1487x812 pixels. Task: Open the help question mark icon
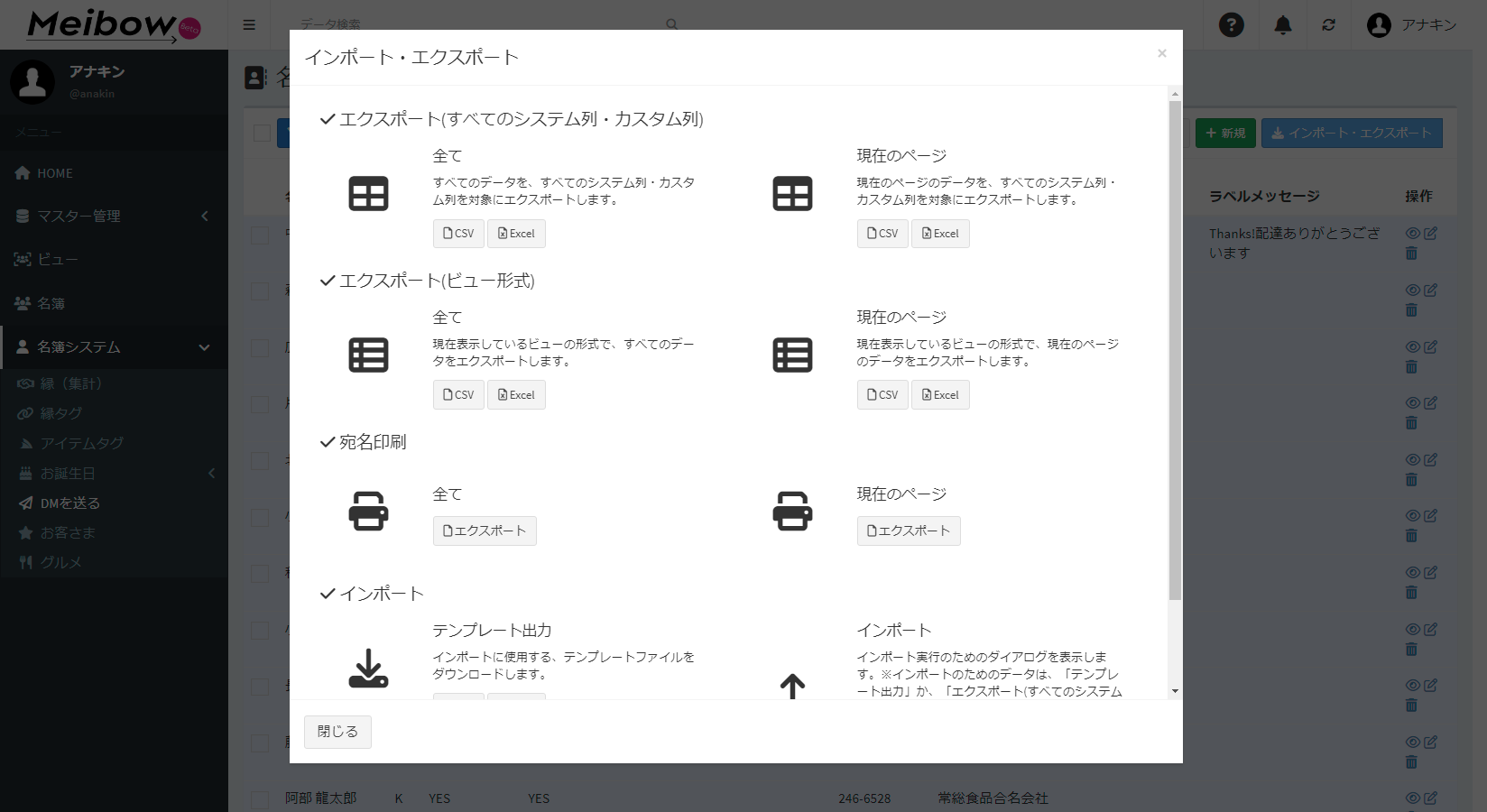click(x=1232, y=24)
